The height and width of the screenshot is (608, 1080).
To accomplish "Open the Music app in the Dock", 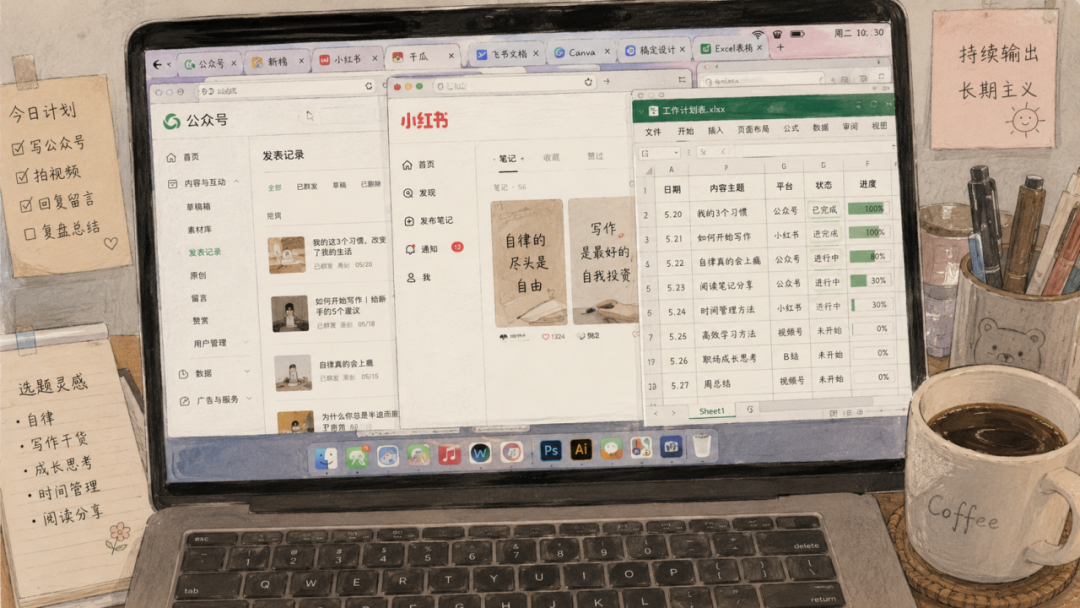I will pos(449,454).
